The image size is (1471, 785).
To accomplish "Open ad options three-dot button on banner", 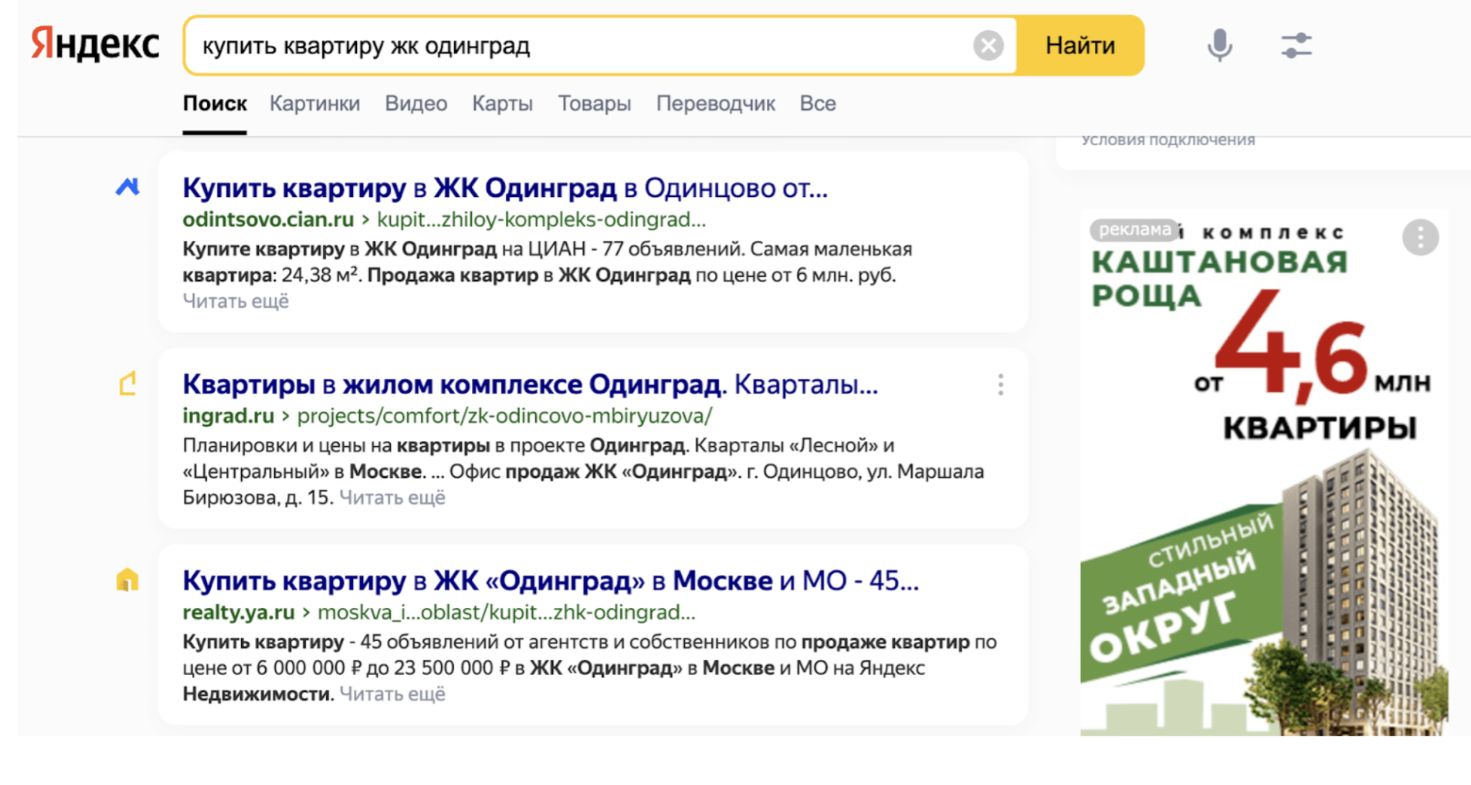I will pyautogui.click(x=1420, y=237).
